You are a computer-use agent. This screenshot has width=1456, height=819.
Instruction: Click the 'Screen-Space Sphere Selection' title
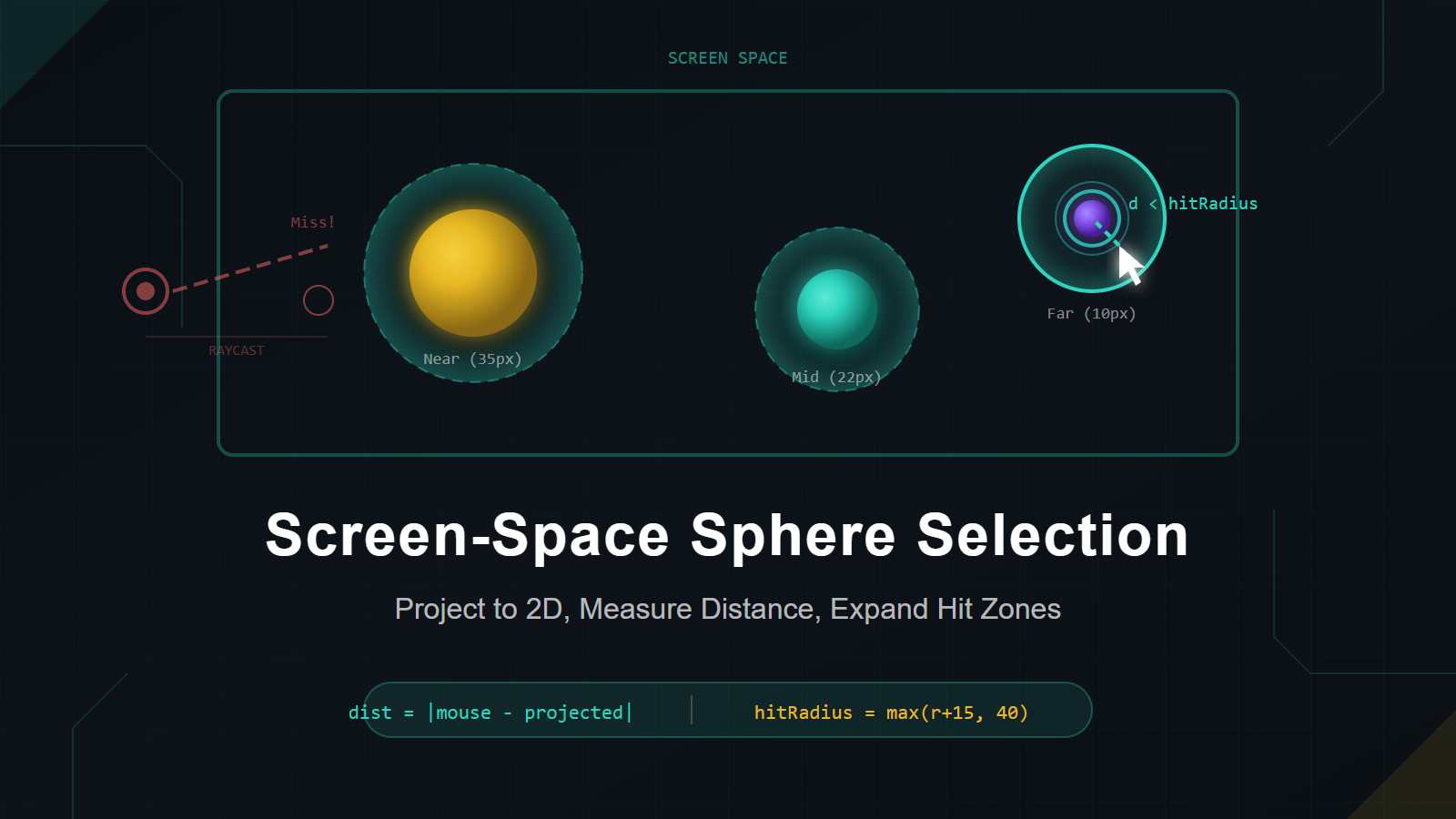click(x=727, y=535)
